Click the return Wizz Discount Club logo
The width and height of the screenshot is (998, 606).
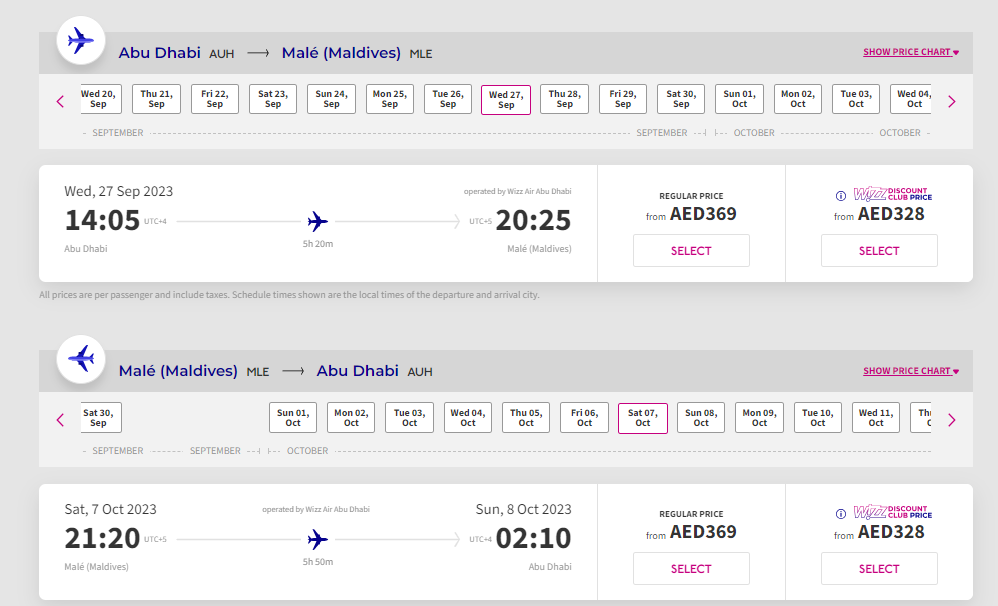click(x=892, y=512)
